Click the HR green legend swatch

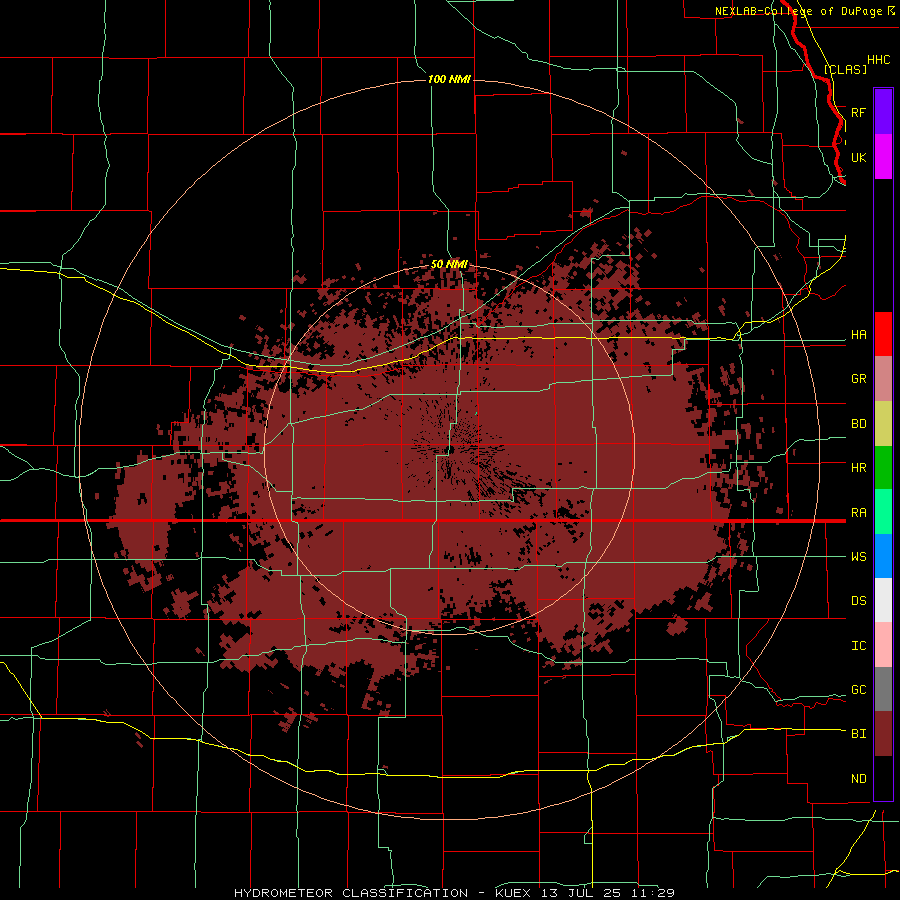pyautogui.click(x=883, y=468)
